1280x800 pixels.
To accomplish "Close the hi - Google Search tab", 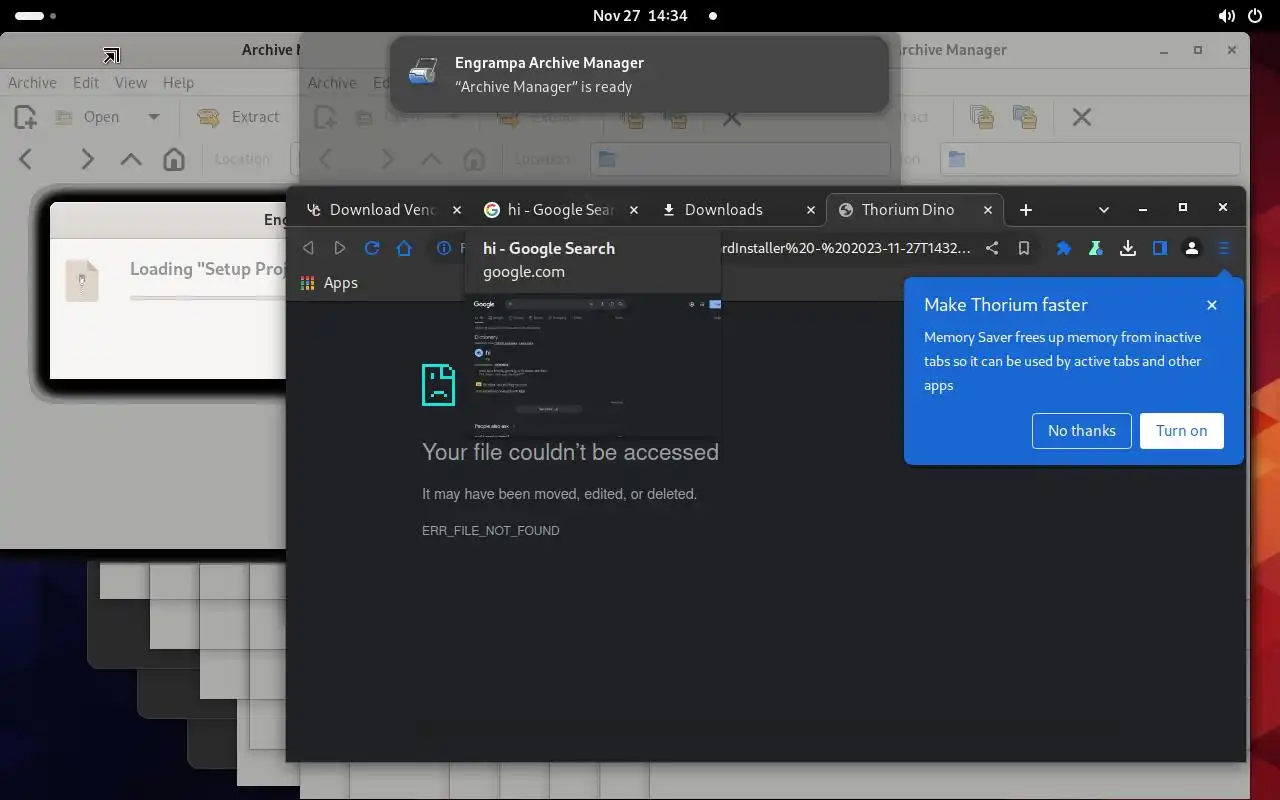I will point(633,210).
